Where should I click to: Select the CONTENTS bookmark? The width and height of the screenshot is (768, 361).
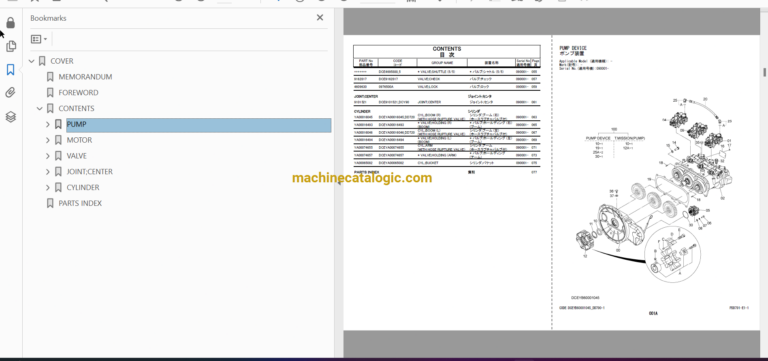[x=76, y=108]
